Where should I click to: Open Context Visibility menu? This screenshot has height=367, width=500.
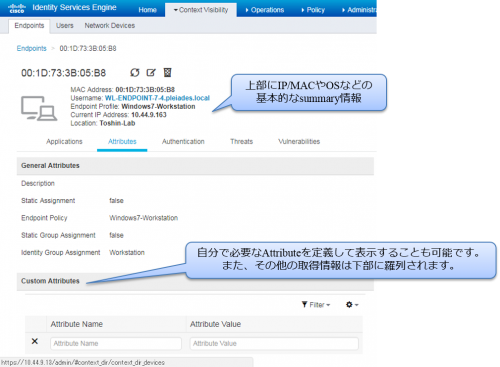click(x=201, y=10)
